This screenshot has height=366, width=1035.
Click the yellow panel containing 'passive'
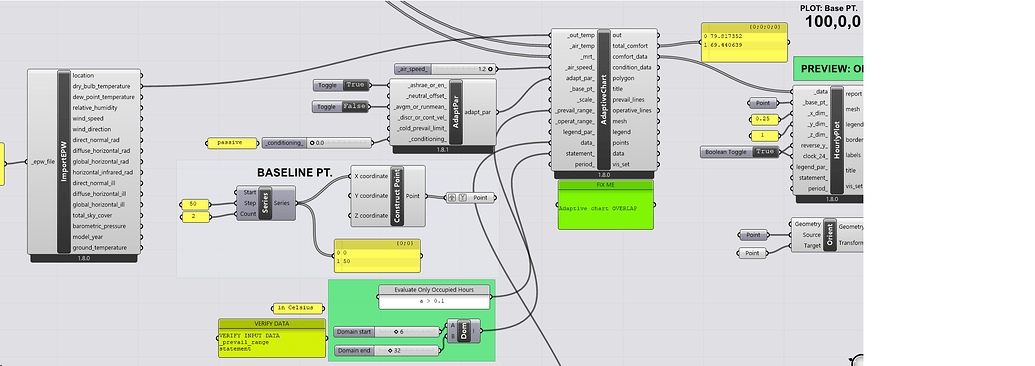pyautogui.click(x=231, y=142)
